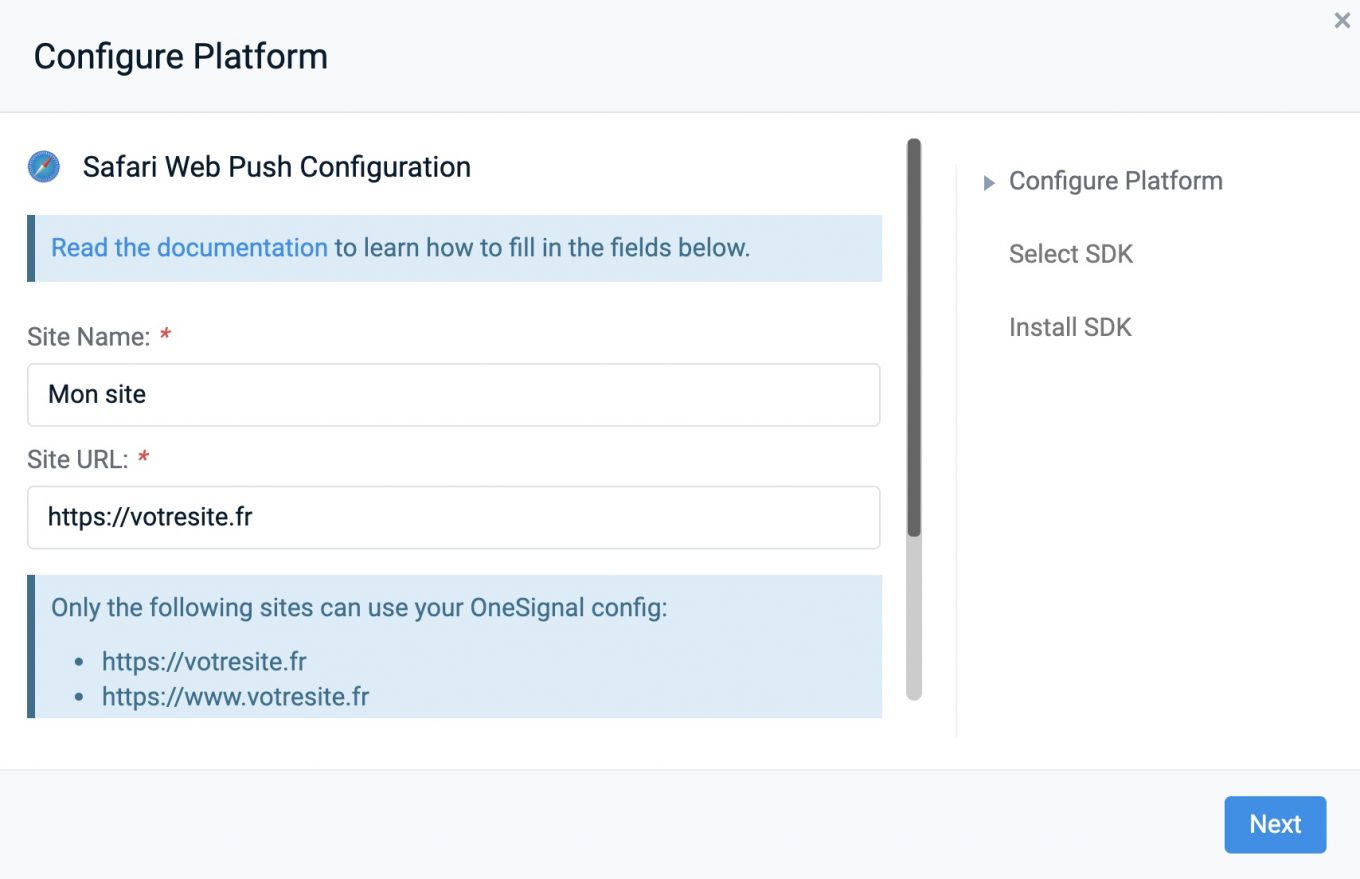This screenshot has width=1360, height=879.
Task: Click the red asterisk next to Site Name
Action: [x=165, y=335]
